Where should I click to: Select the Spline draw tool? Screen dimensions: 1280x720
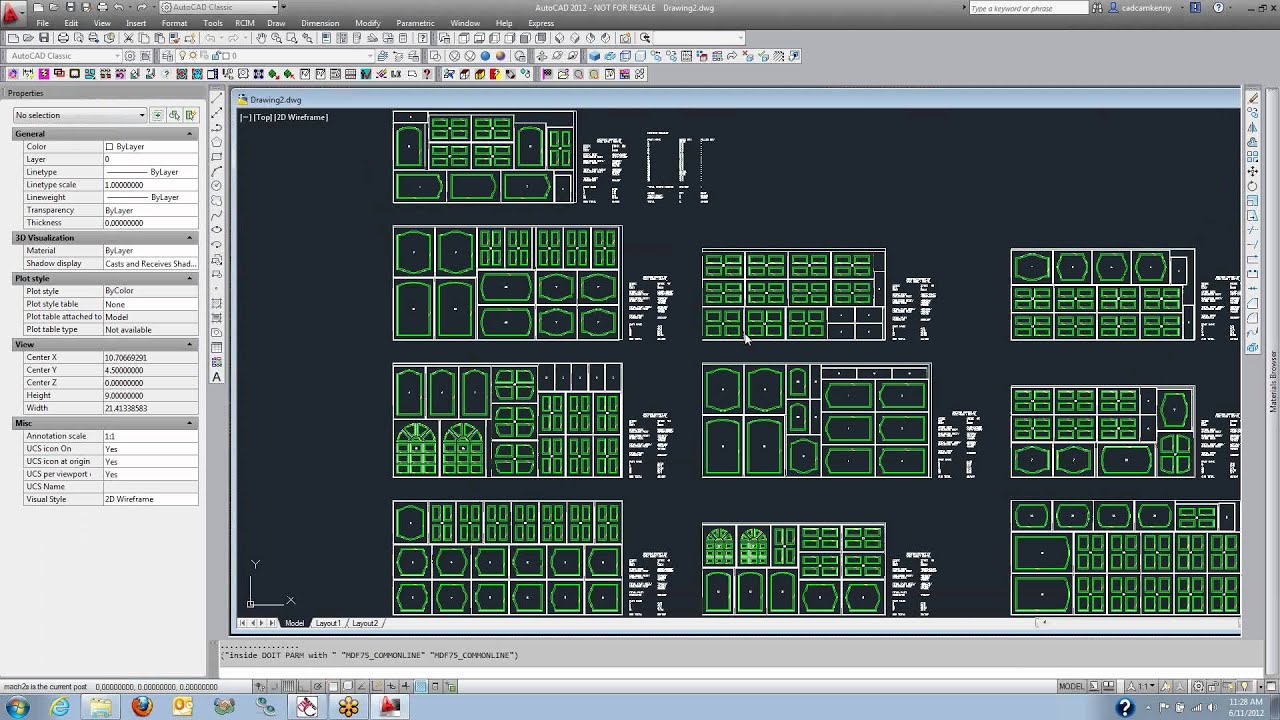click(217, 215)
